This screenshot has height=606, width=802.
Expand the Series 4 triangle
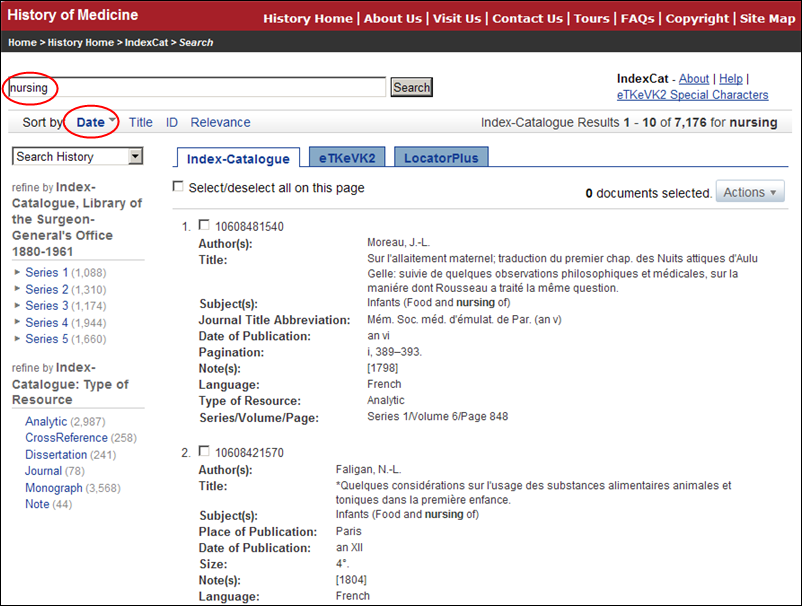click(17, 322)
